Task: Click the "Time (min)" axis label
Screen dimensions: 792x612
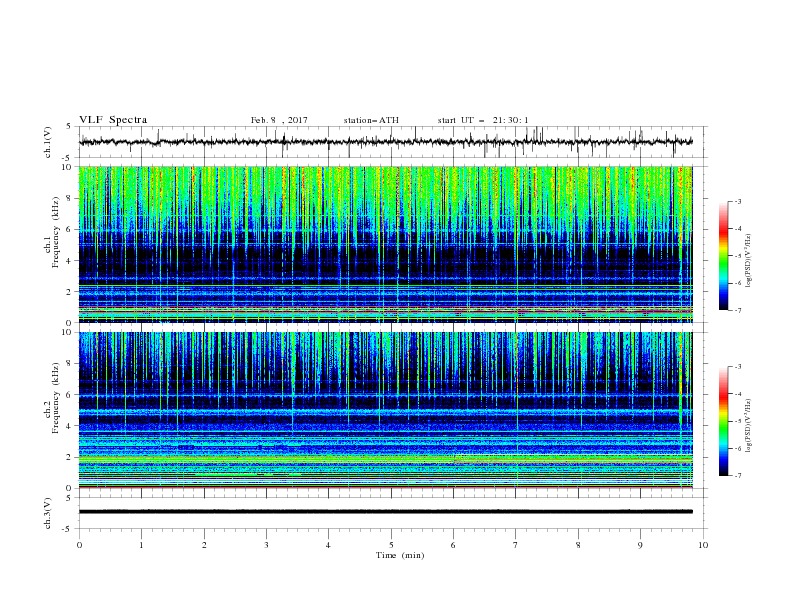Action: [x=400, y=555]
